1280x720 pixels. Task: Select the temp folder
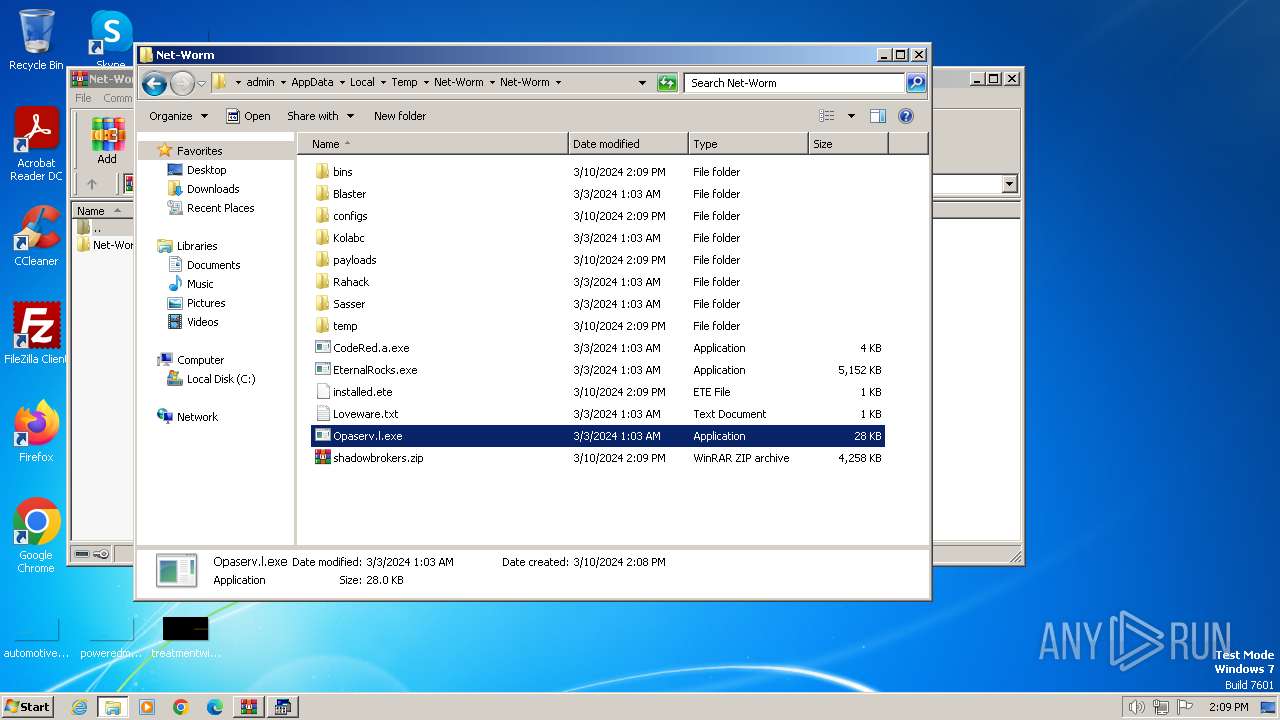(x=345, y=326)
